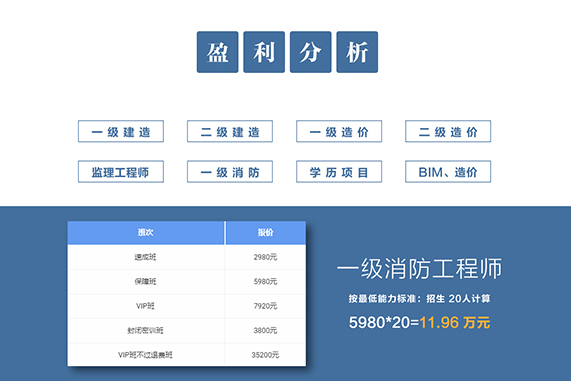
Task: Click the 7920元 price cell
Action: pyautogui.click(x=265, y=306)
